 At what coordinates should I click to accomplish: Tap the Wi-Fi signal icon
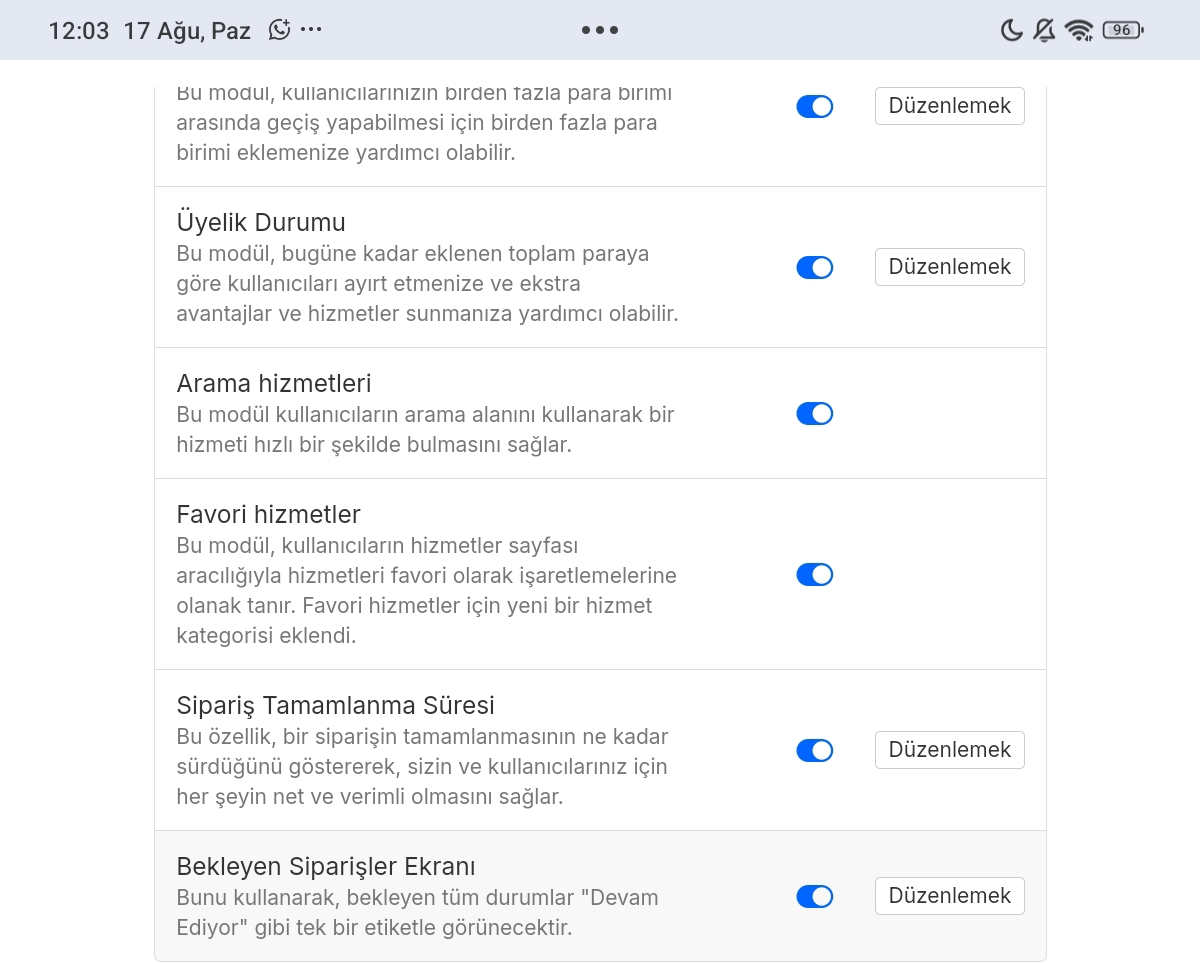[1079, 30]
